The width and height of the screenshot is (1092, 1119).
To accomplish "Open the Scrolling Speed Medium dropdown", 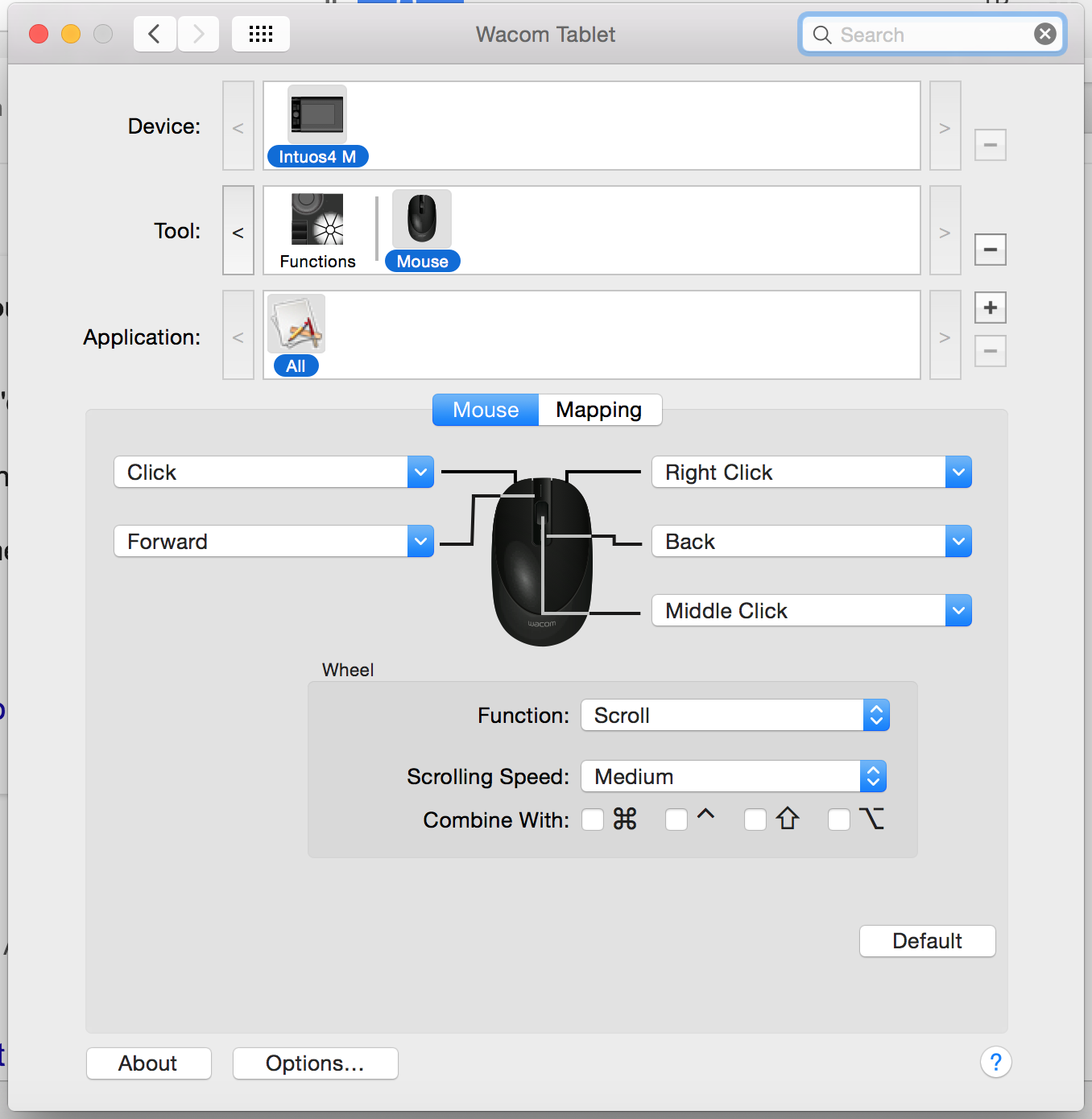I will (734, 776).
